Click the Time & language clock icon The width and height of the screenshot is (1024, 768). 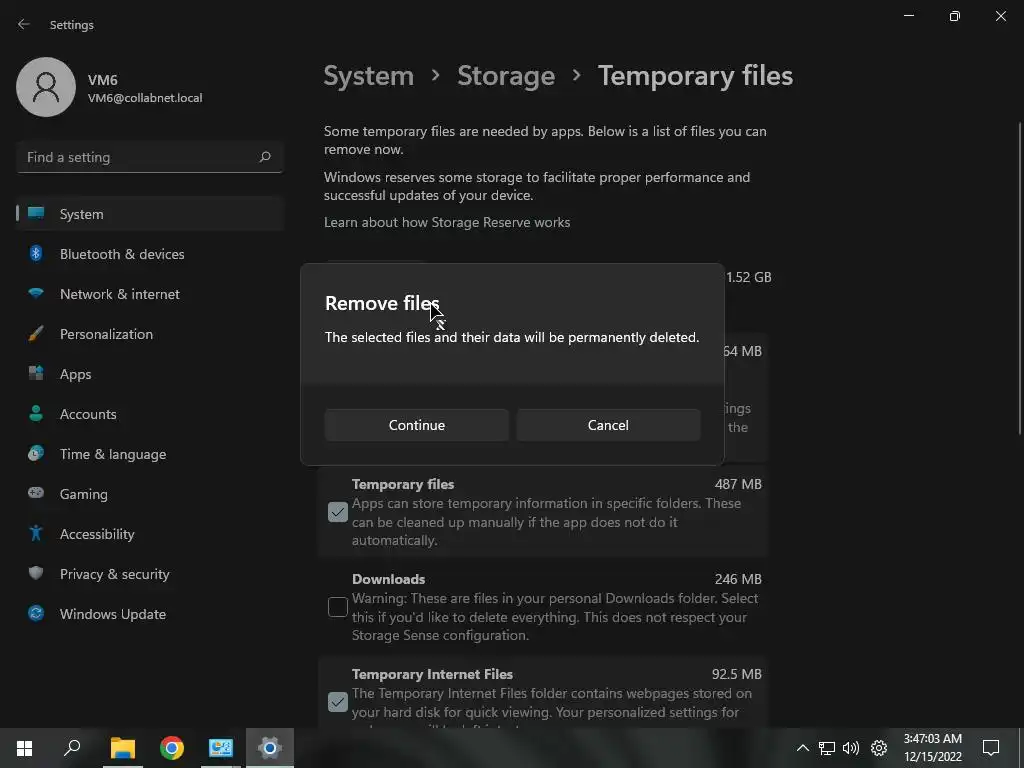tap(36, 453)
